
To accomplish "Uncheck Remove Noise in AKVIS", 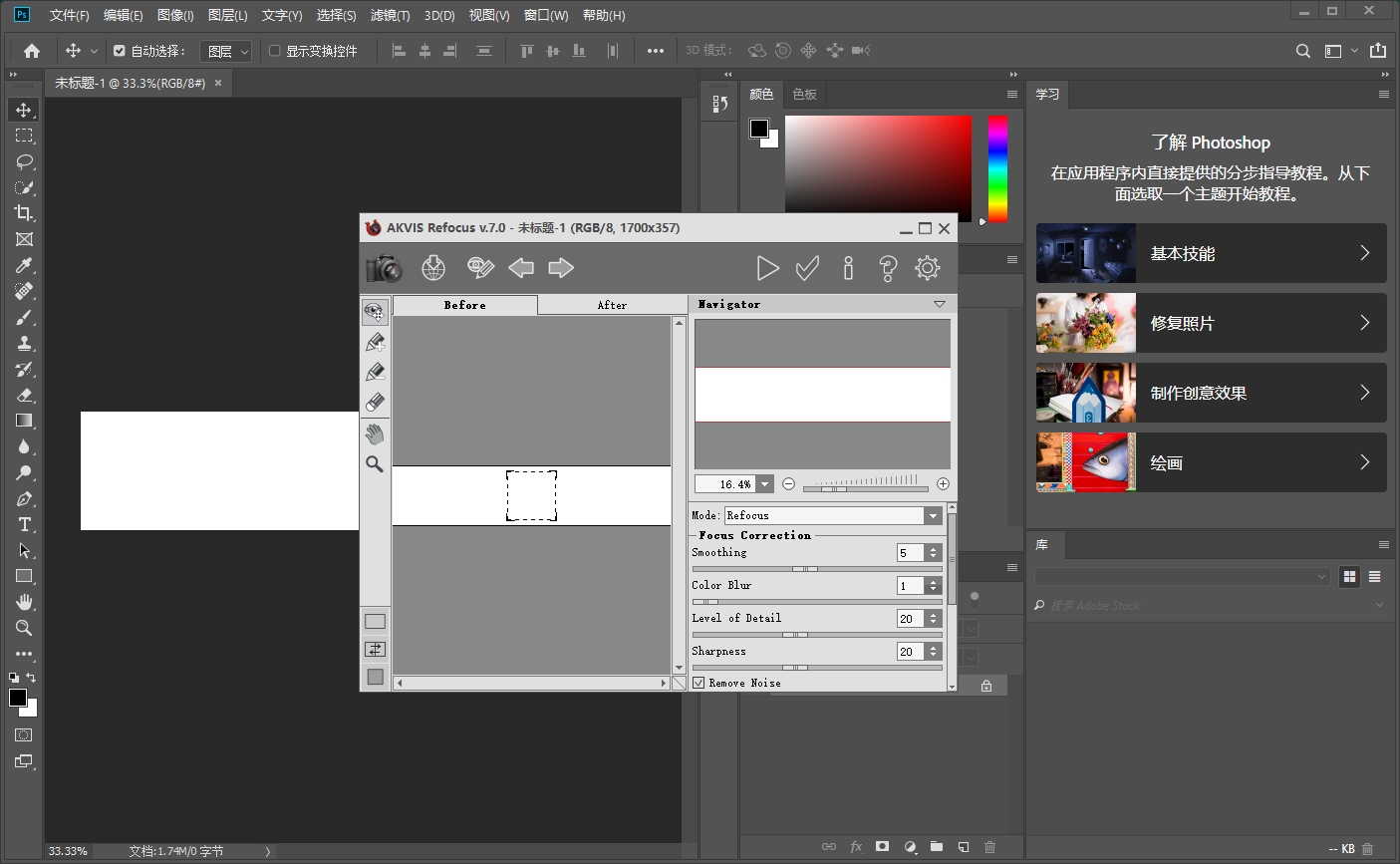I will click(x=699, y=683).
